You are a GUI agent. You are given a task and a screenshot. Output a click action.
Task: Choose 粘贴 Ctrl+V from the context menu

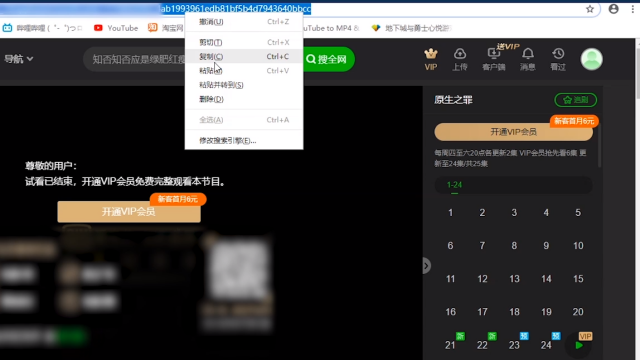[244, 71]
